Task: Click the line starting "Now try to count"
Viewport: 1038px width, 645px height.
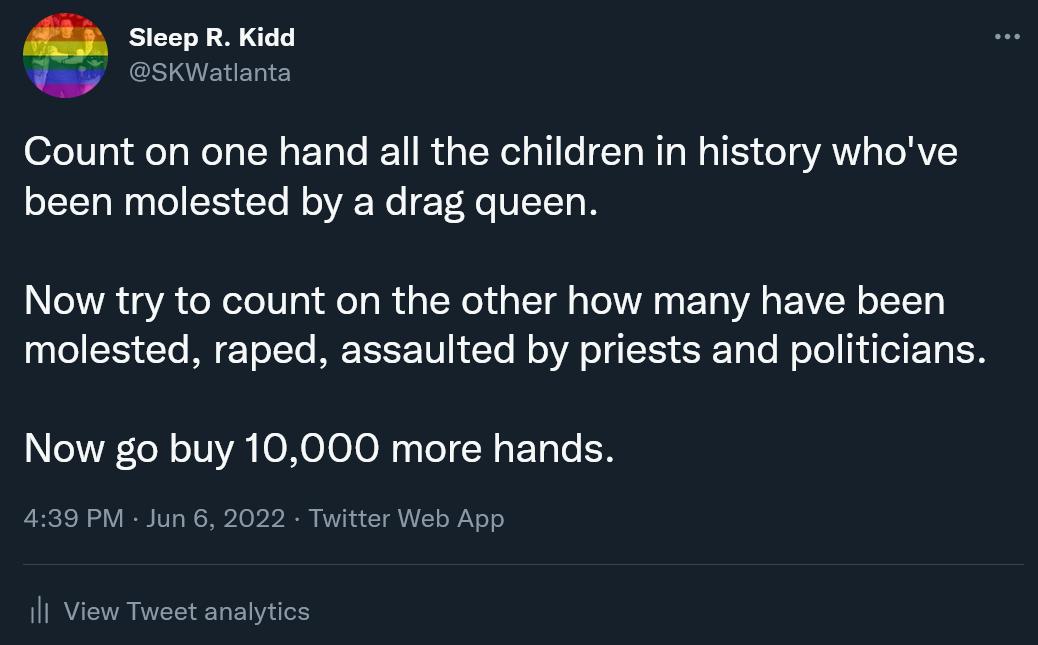Action: pos(484,300)
